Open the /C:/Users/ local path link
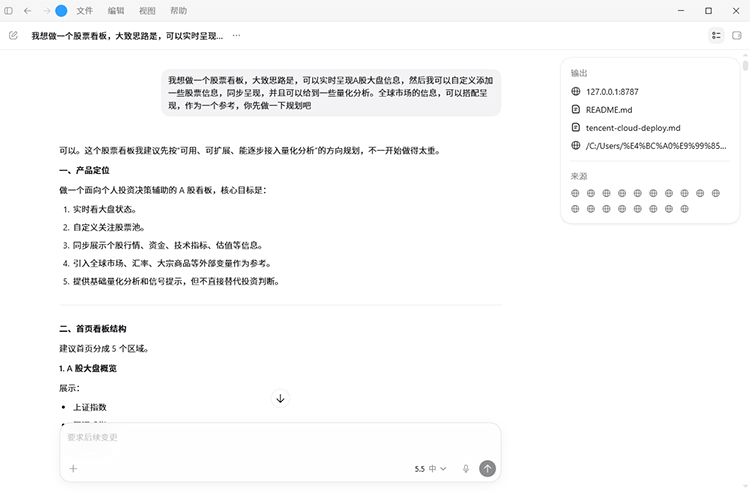 656,146
